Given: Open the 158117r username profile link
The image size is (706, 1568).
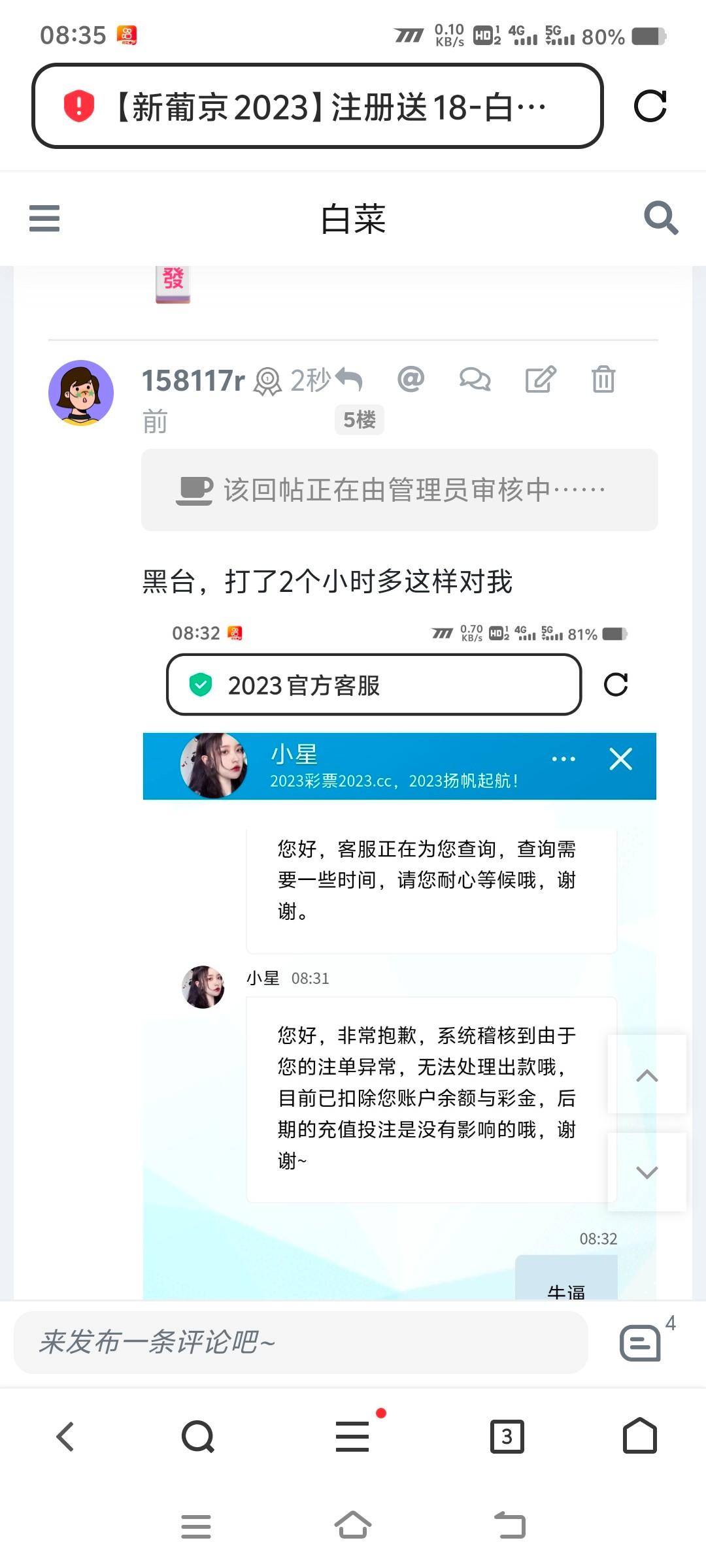Looking at the screenshot, I should point(193,381).
